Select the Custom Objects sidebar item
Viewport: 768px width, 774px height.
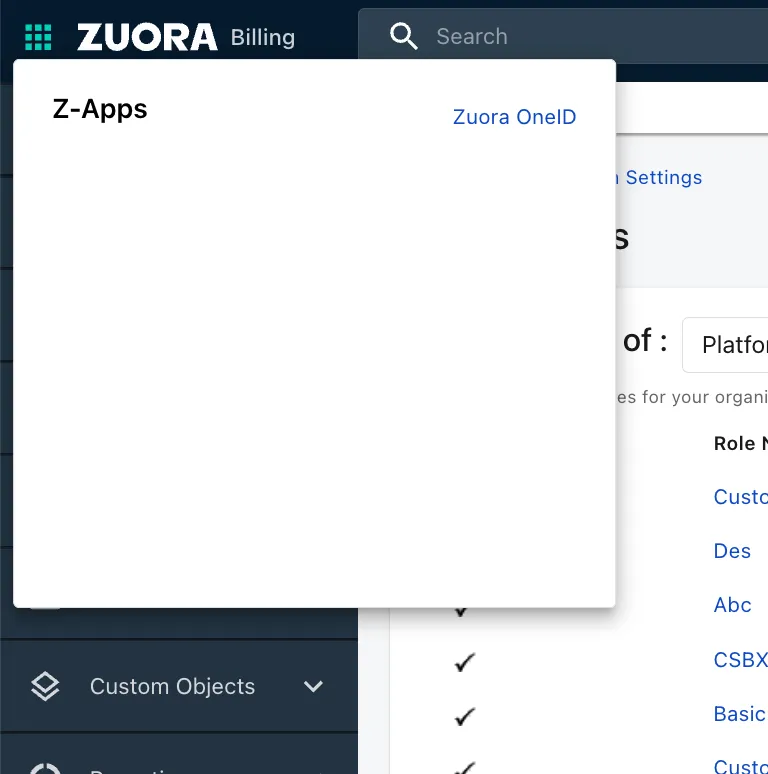coord(179,686)
